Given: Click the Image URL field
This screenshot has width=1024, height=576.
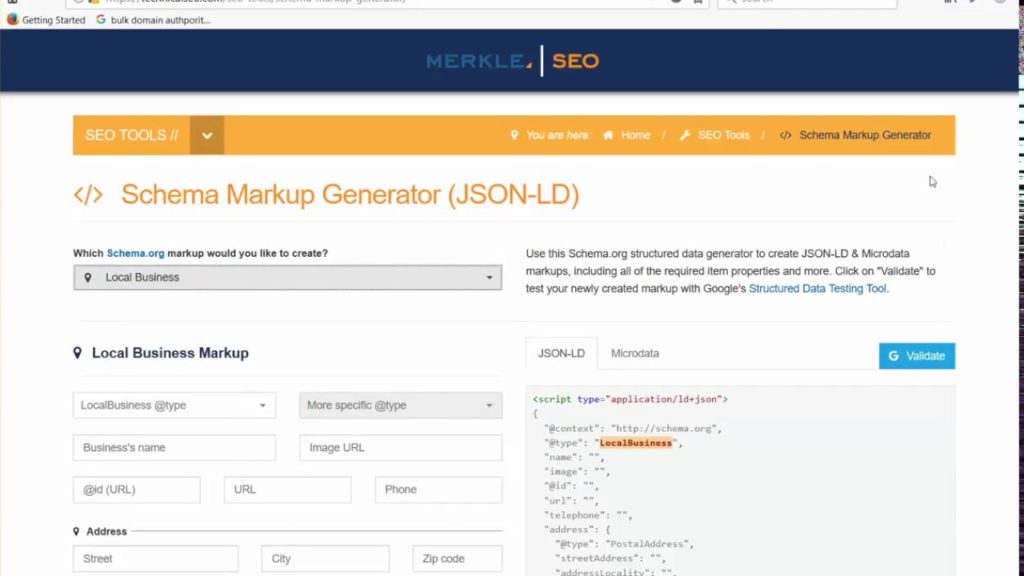Looking at the screenshot, I should click(400, 448).
